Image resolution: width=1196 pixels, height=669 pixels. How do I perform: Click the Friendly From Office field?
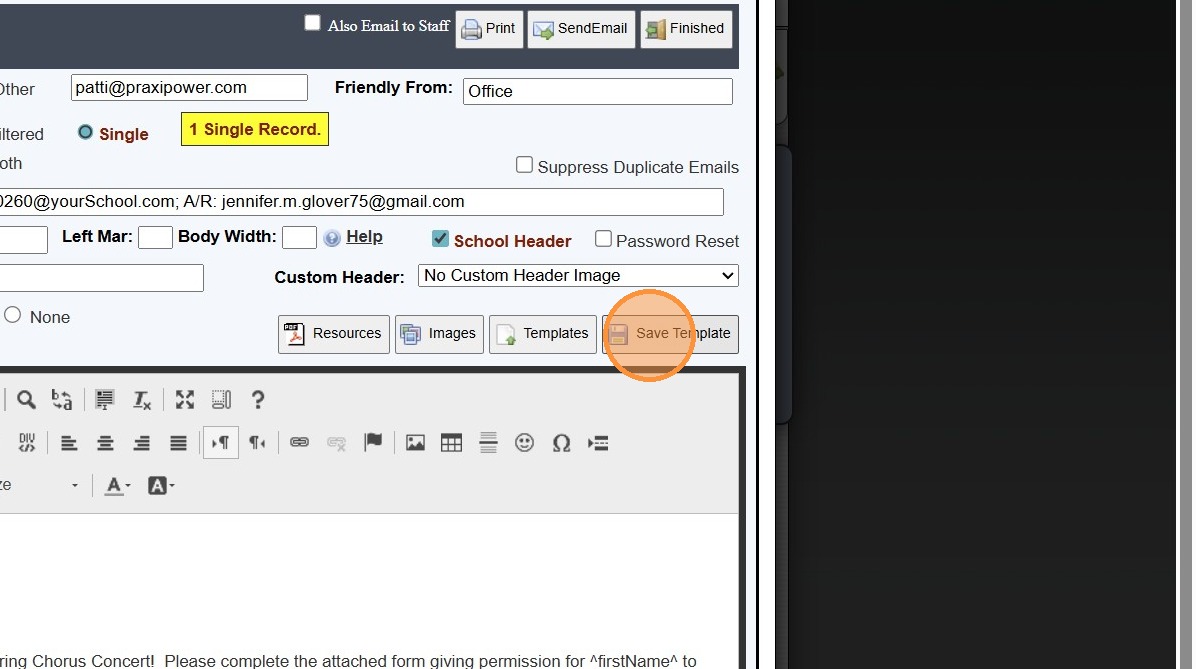click(x=598, y=92)
